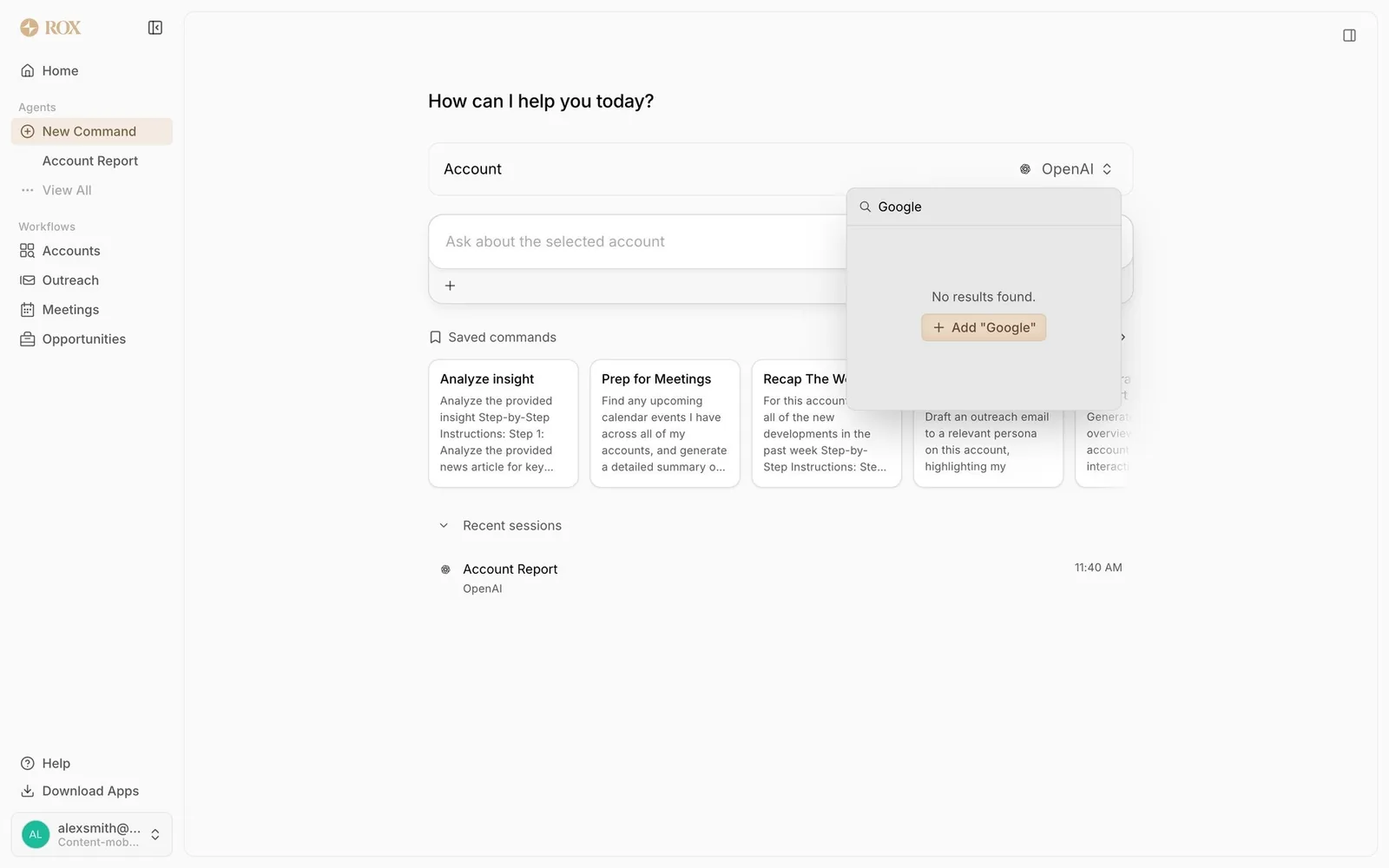Open the Account Report recent session

tap(780, 578)
